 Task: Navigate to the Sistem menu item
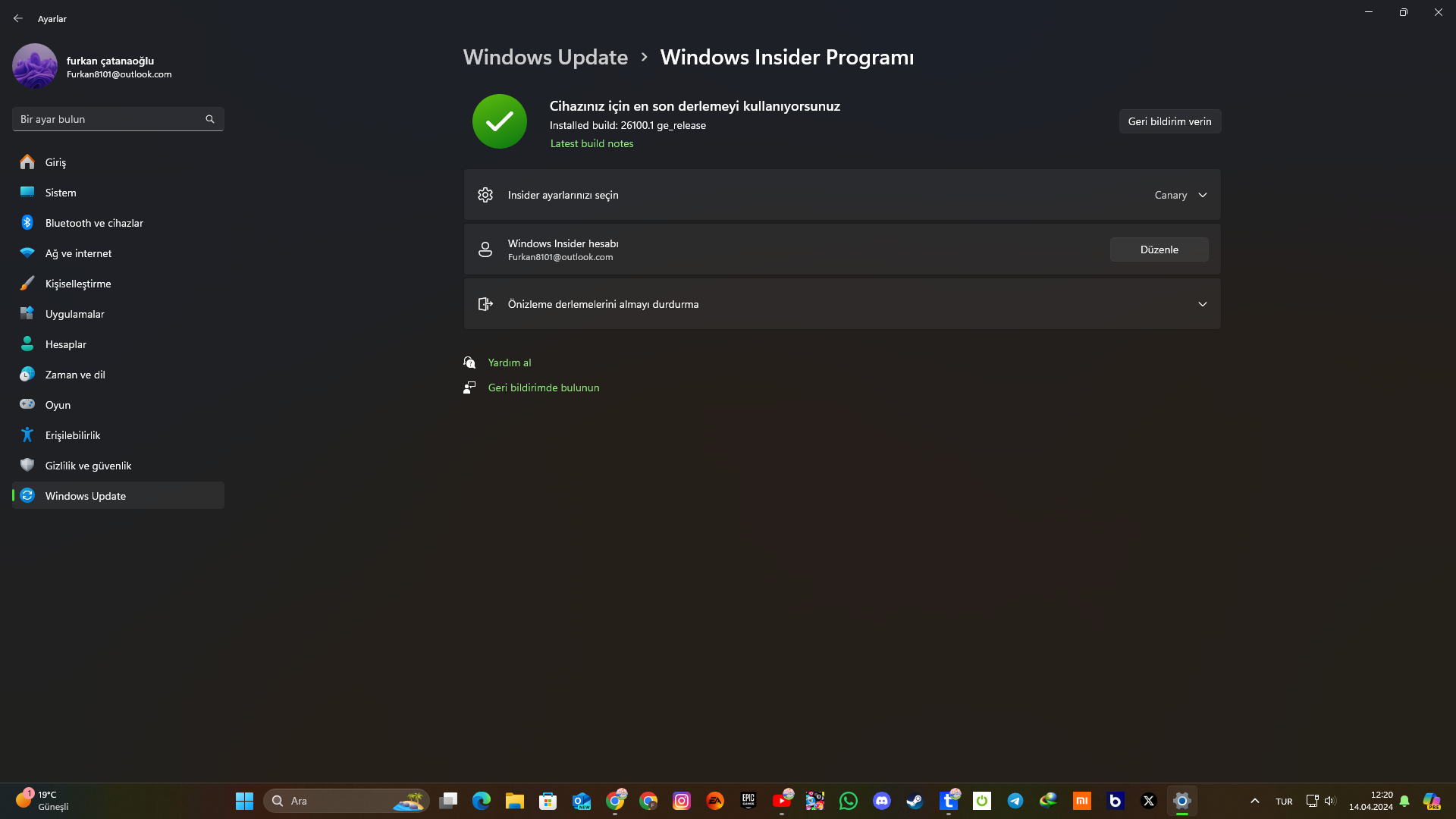(61, 193)
